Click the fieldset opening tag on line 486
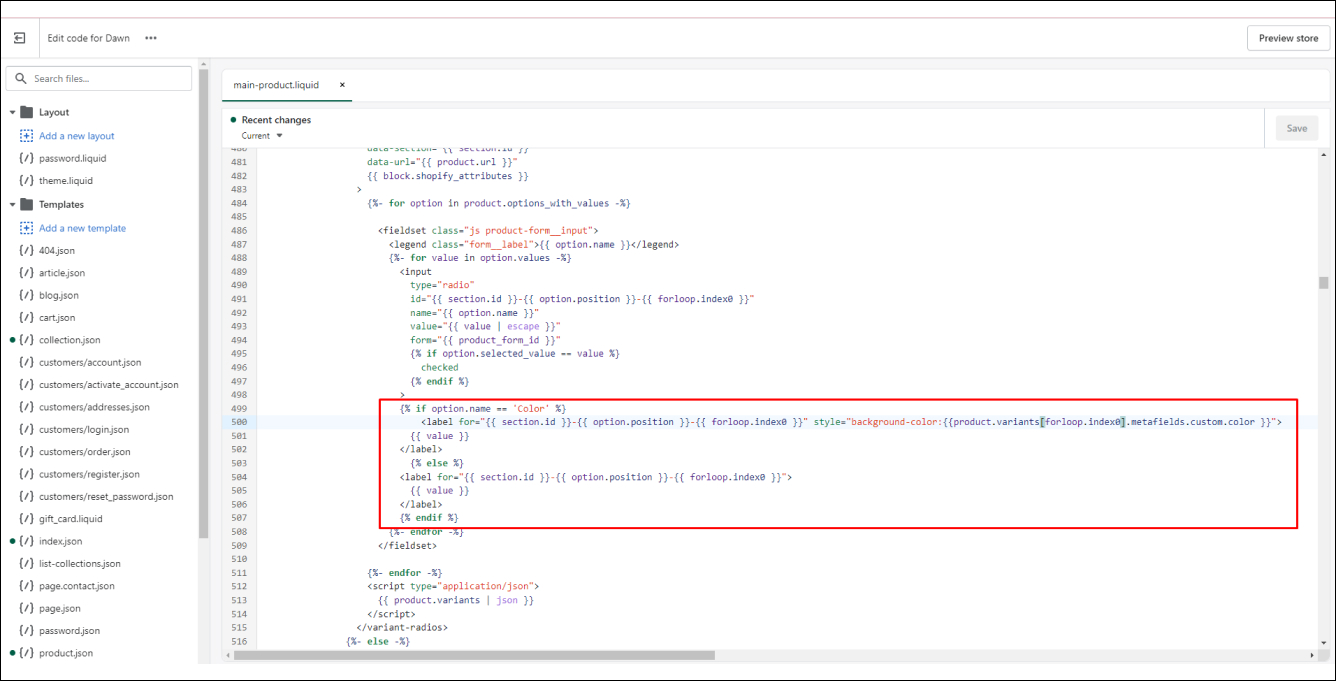The image size is (1336, 681). pyautogui.click(x=488, y=231)
